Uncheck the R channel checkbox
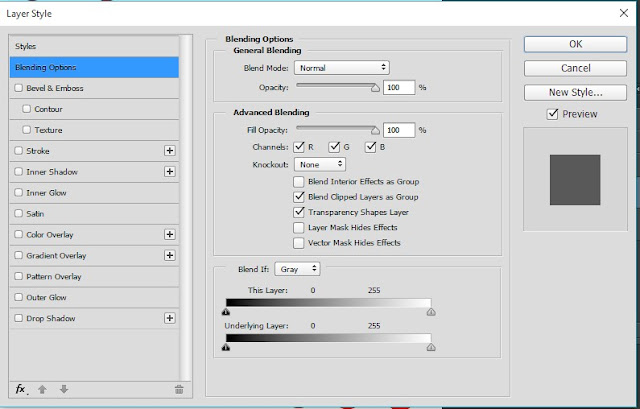The height and width of the screenshot is (409, 640). tap(299, 147)
